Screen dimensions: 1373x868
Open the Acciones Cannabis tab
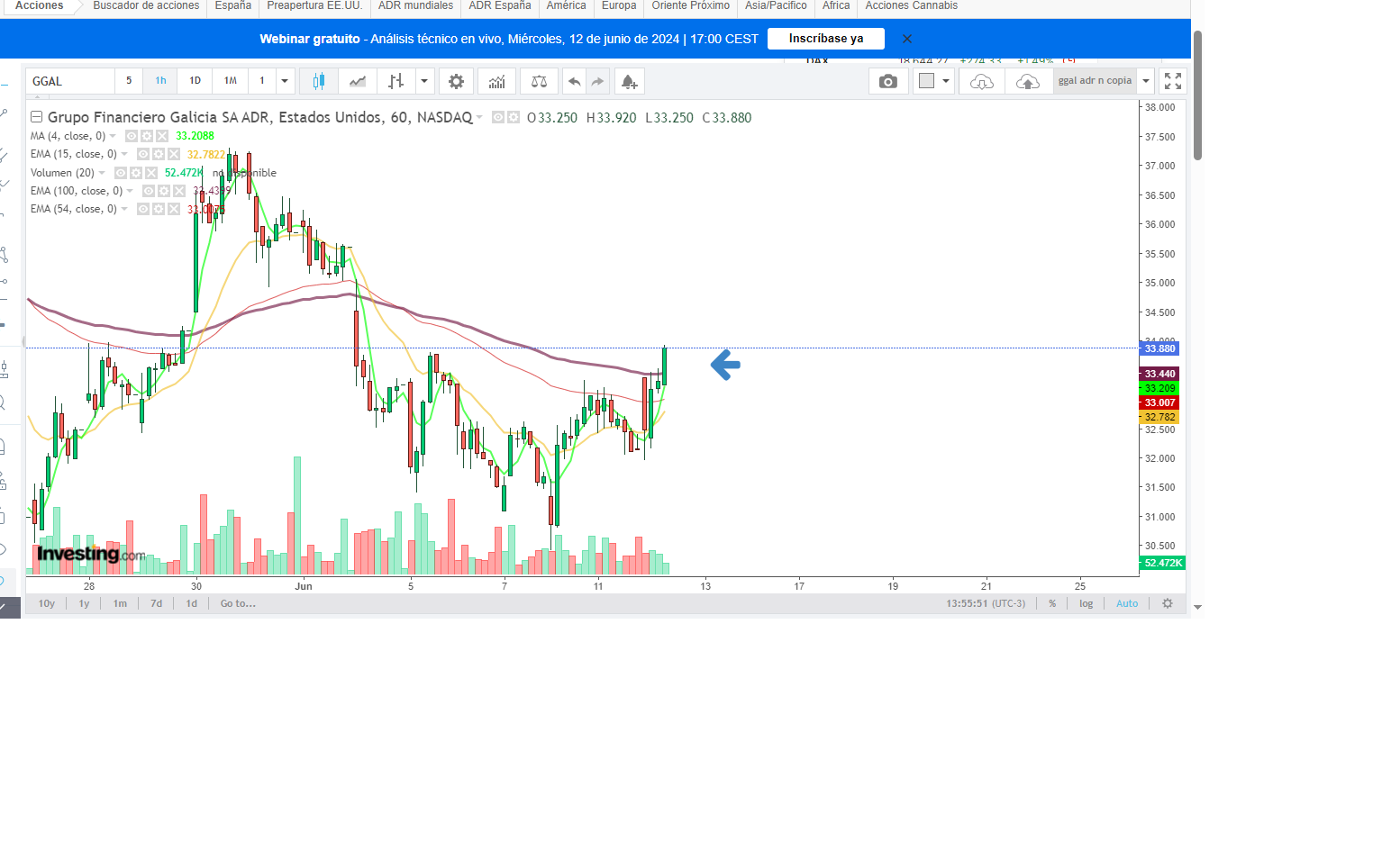point(911,5)
